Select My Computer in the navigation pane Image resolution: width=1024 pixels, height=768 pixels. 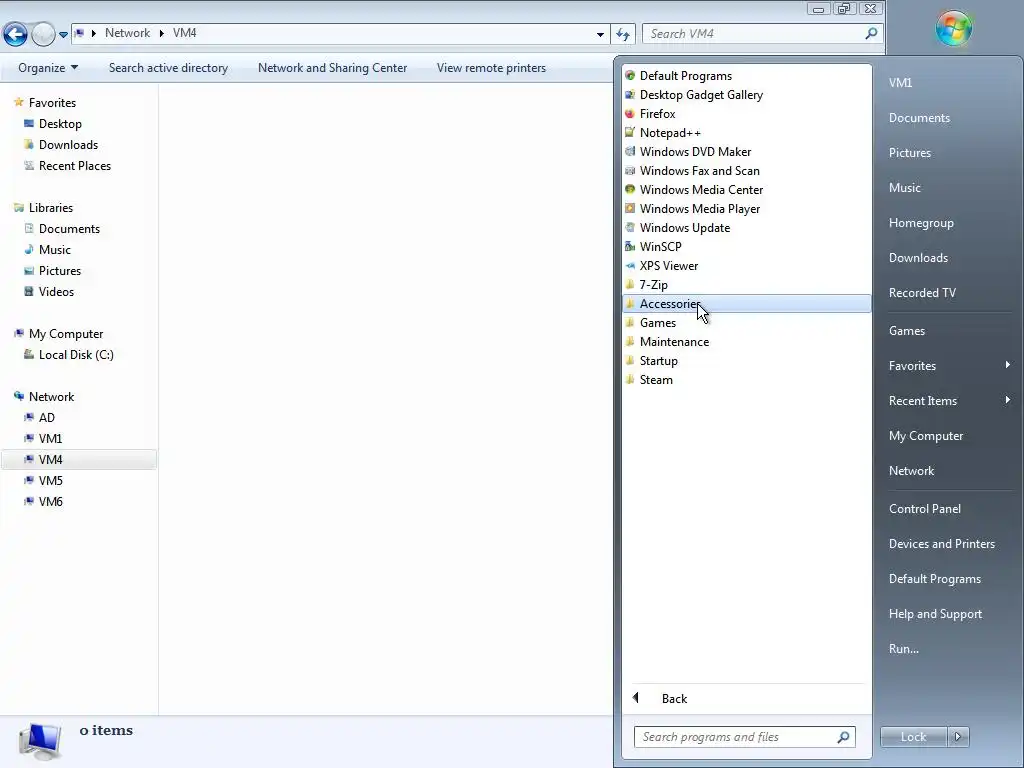point(66,334)
